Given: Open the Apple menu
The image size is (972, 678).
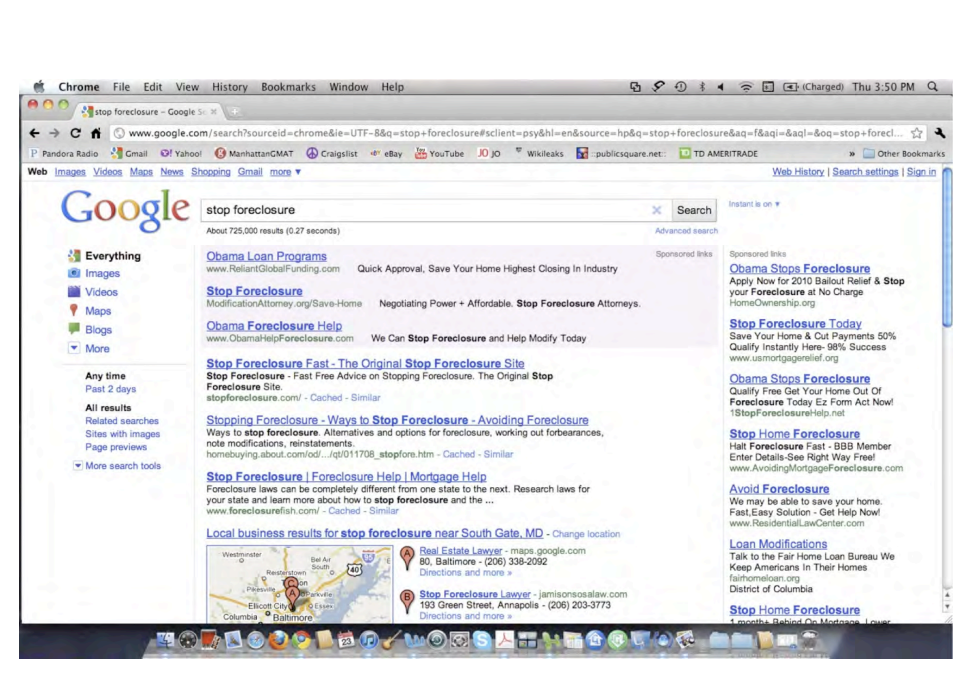Looking at the screenshot, I should pos(39,87).
